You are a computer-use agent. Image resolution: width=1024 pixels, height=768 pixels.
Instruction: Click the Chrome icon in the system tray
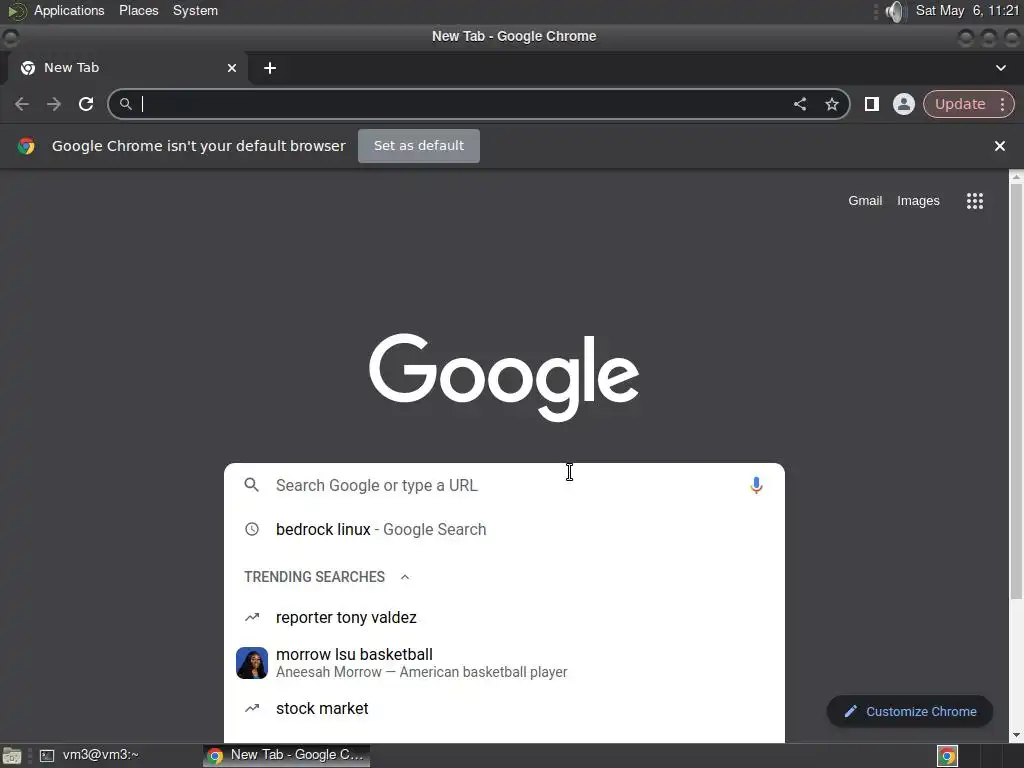[948, 756]
